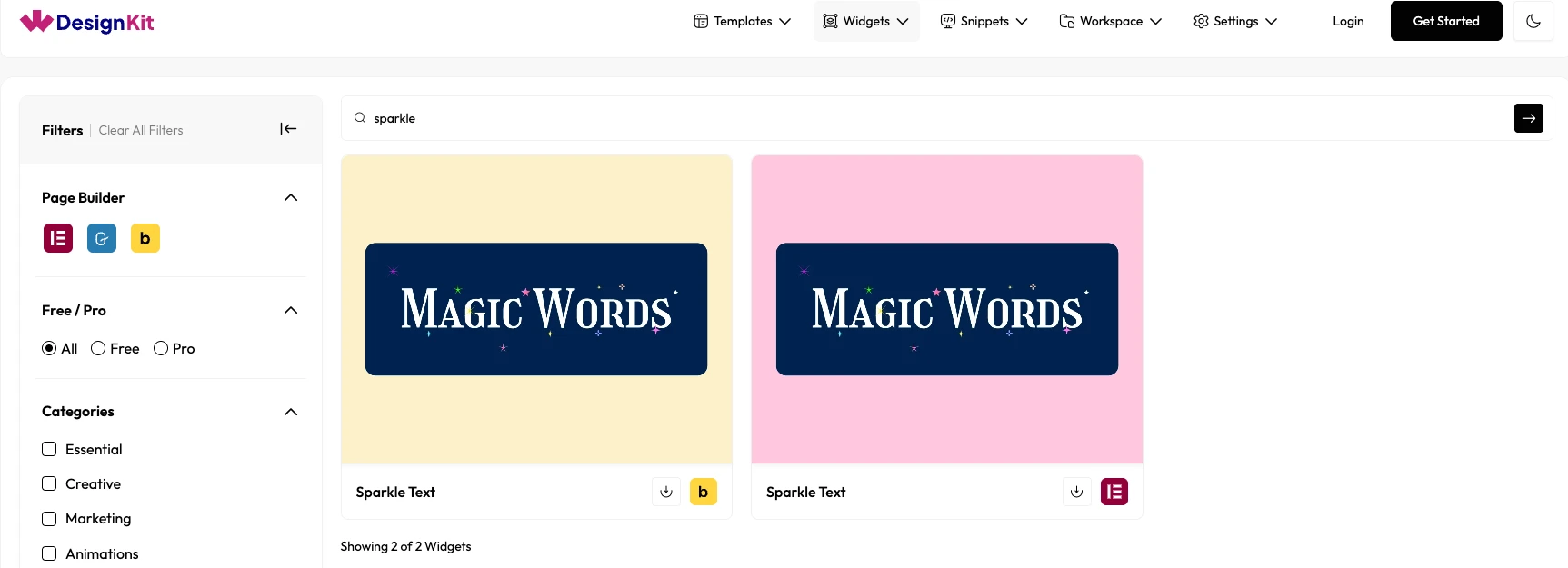Image resolution: width=1568 pixels, height=568 pixels.
Task: Click the DesignKit logo
Action: tap(87, 22)
